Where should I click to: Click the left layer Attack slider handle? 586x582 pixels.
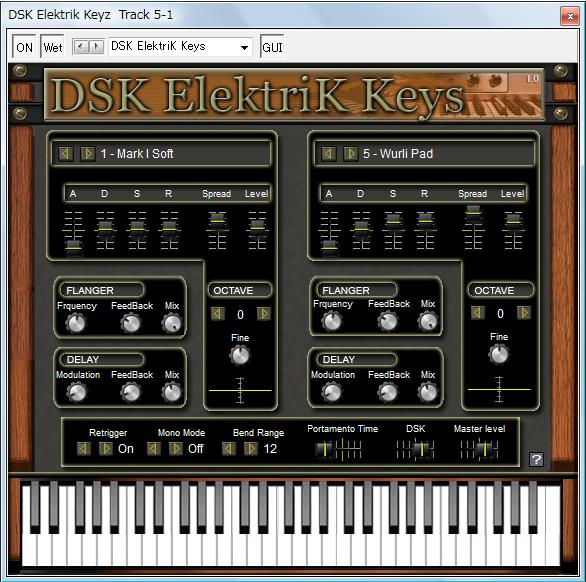pos(74,246)
